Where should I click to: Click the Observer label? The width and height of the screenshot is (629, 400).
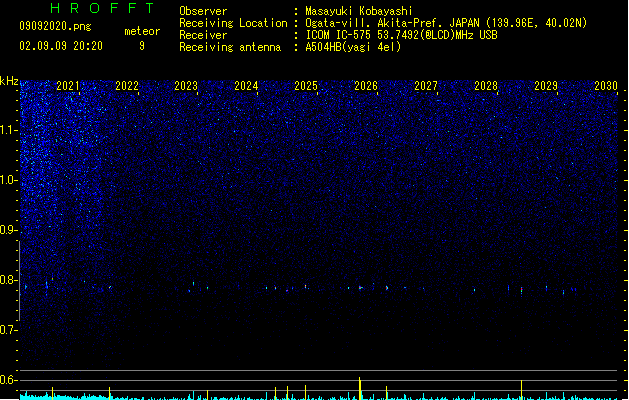203,11
